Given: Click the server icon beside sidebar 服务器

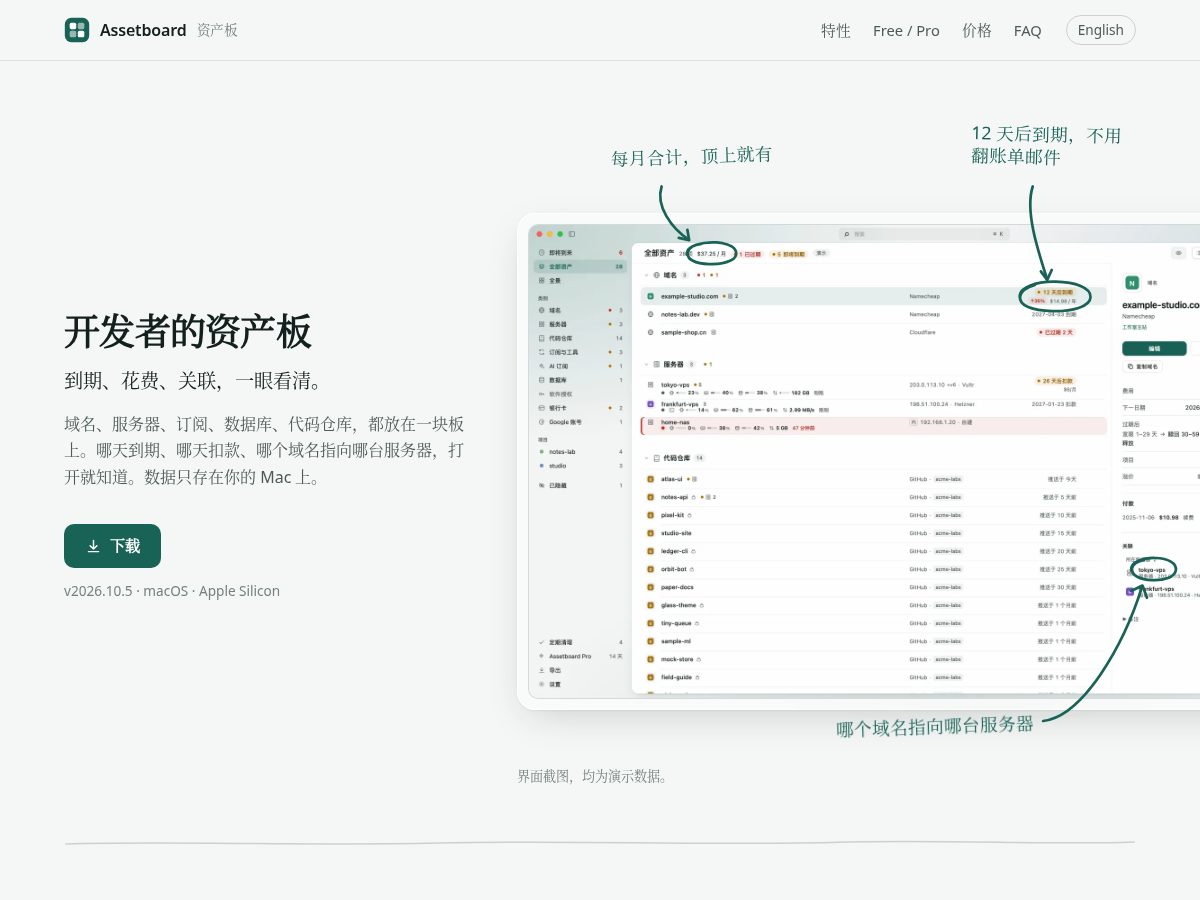Looking at the screenshot, I should tap(541, 324).
